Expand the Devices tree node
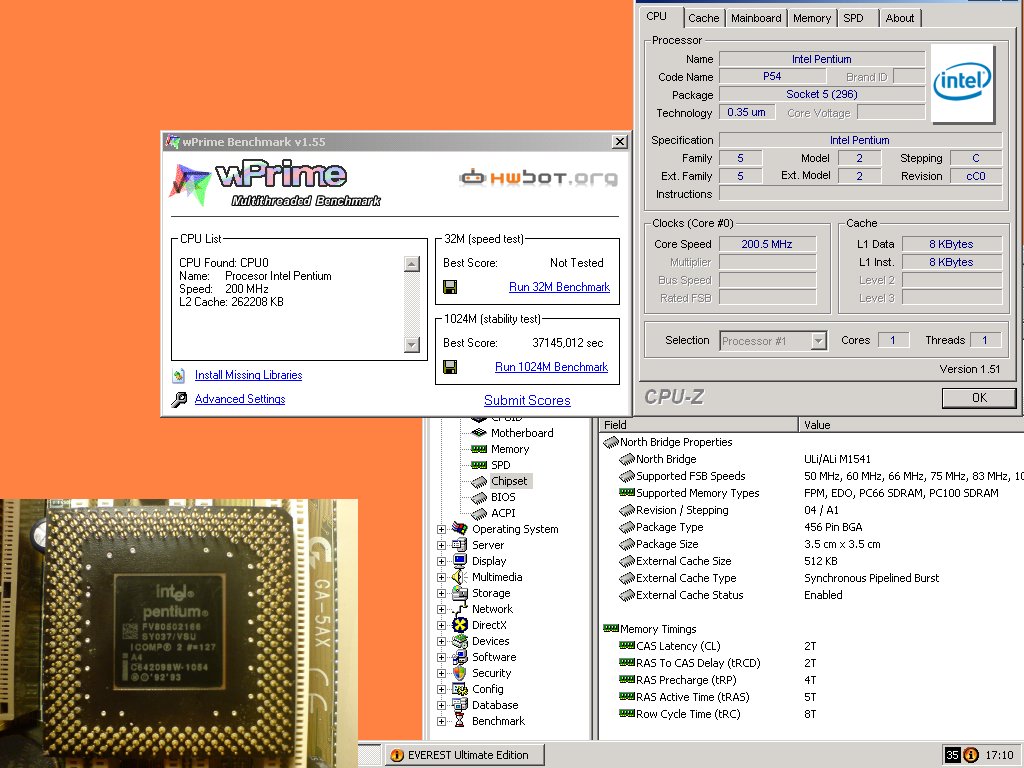 coord(441,641)
